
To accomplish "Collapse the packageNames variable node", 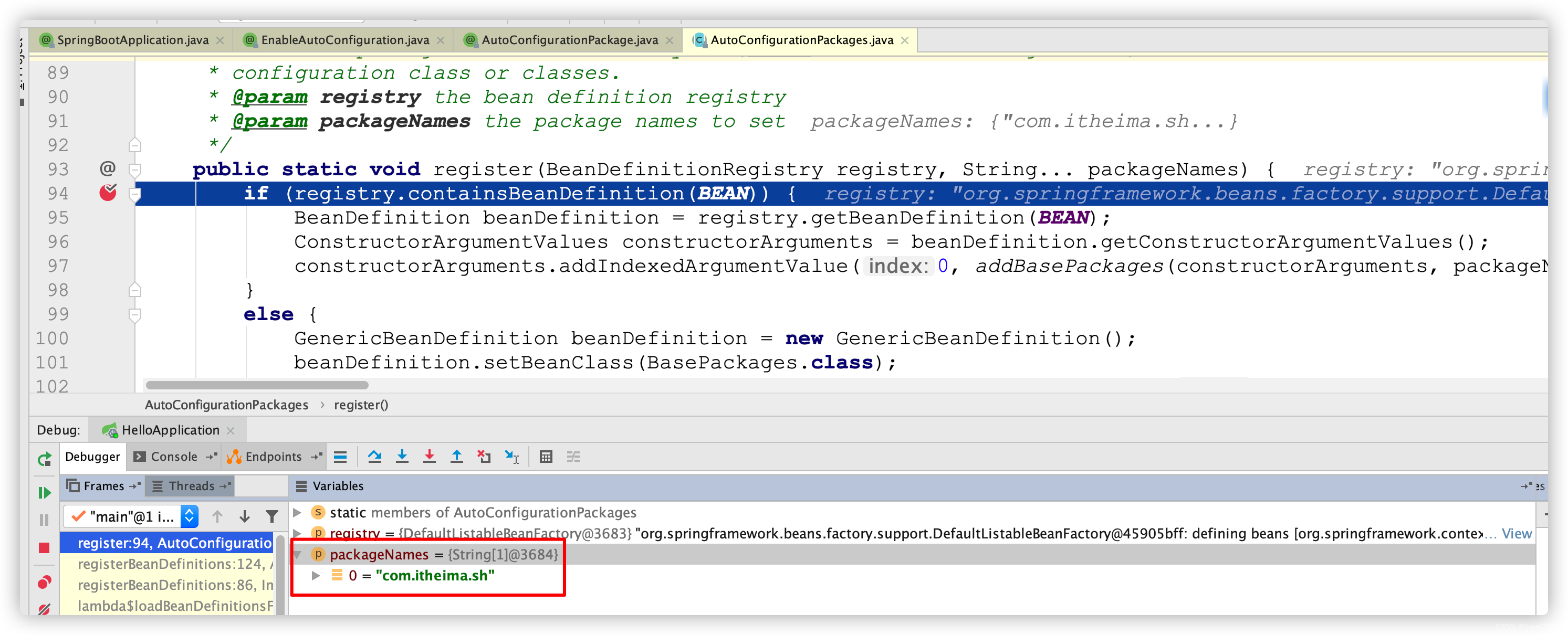I will [298, 554].
